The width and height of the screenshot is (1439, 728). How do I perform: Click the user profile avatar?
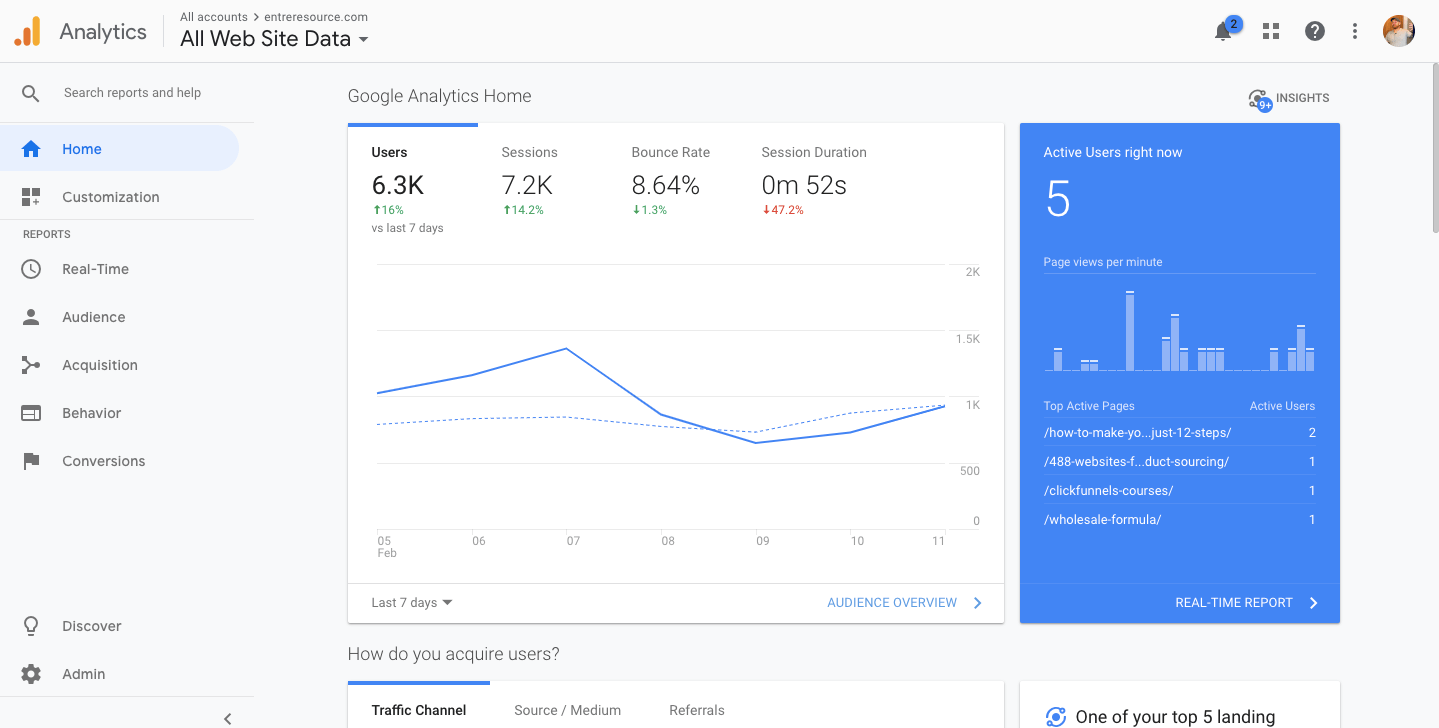[1399, 31]
